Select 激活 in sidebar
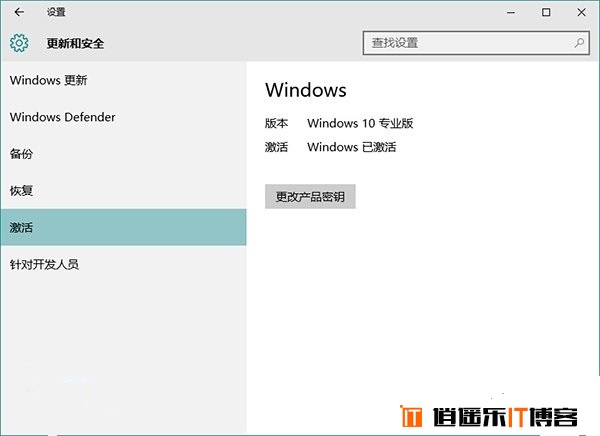Viewport: 600px width, 436px height. pos(123,227)
